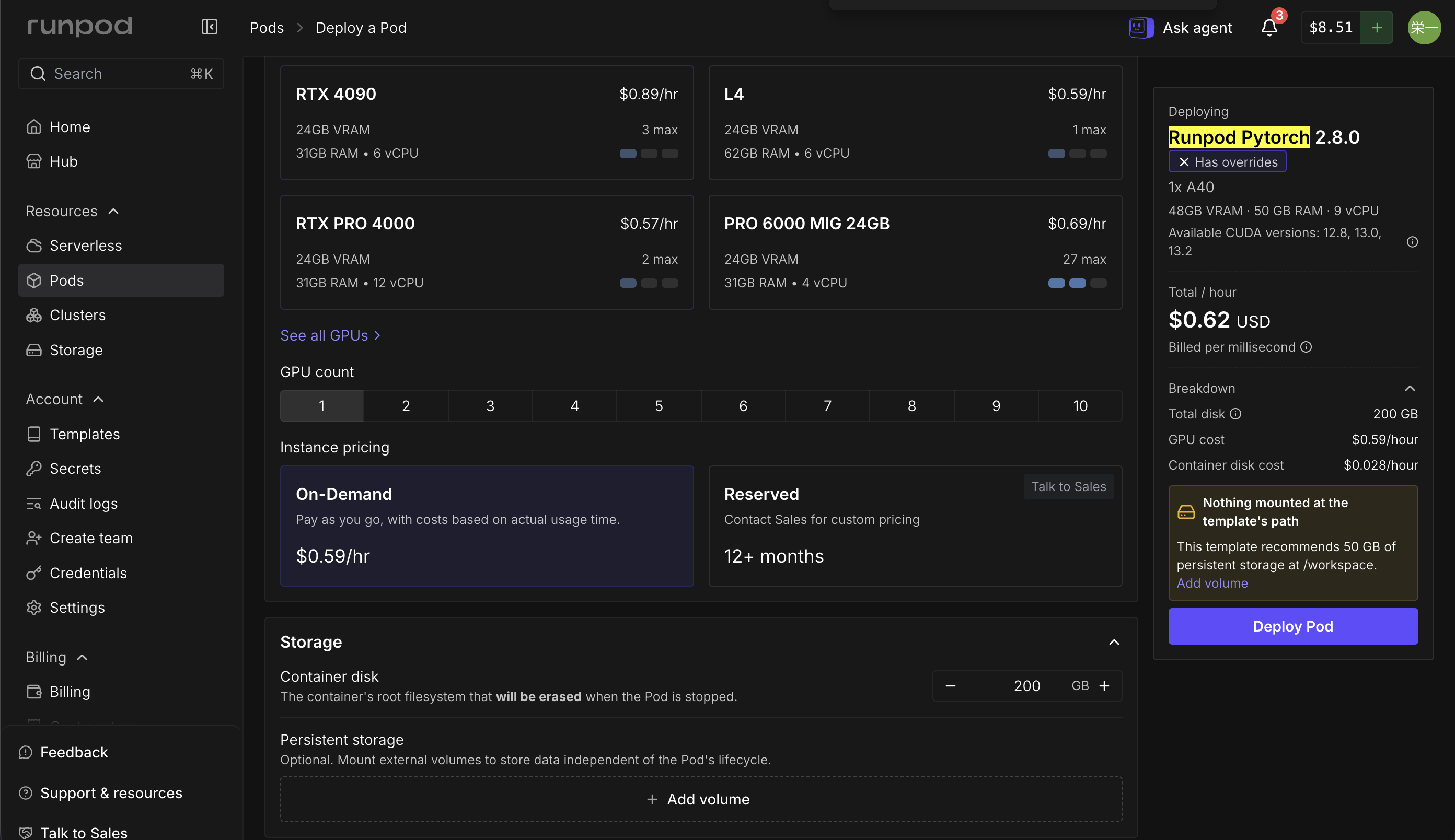Image resolution: width=1455 pixels, height=840 pixels.
Task: Increase container disk with plus
Action: [x=1104, y=686]
